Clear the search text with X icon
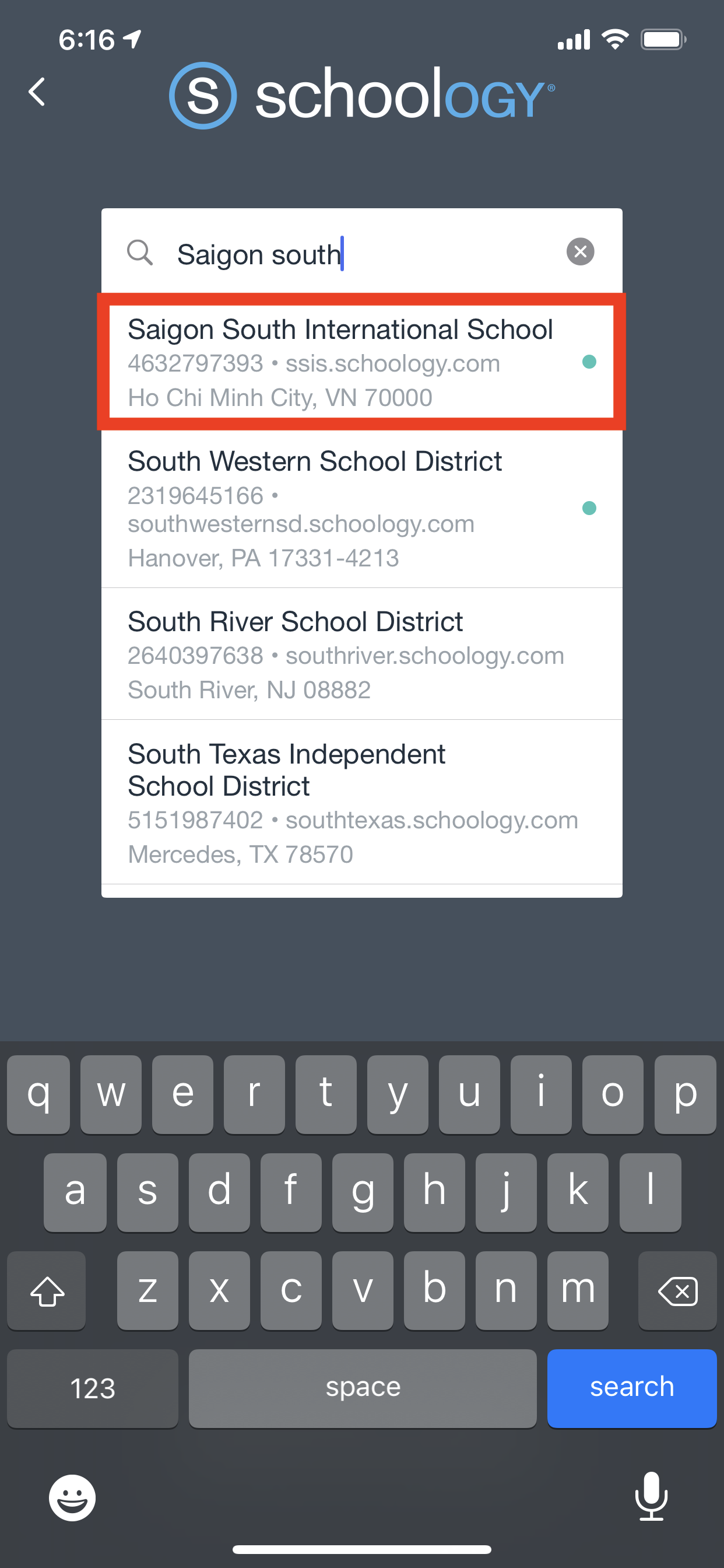This screenshot has height=1568, width=724. point(580,251)
